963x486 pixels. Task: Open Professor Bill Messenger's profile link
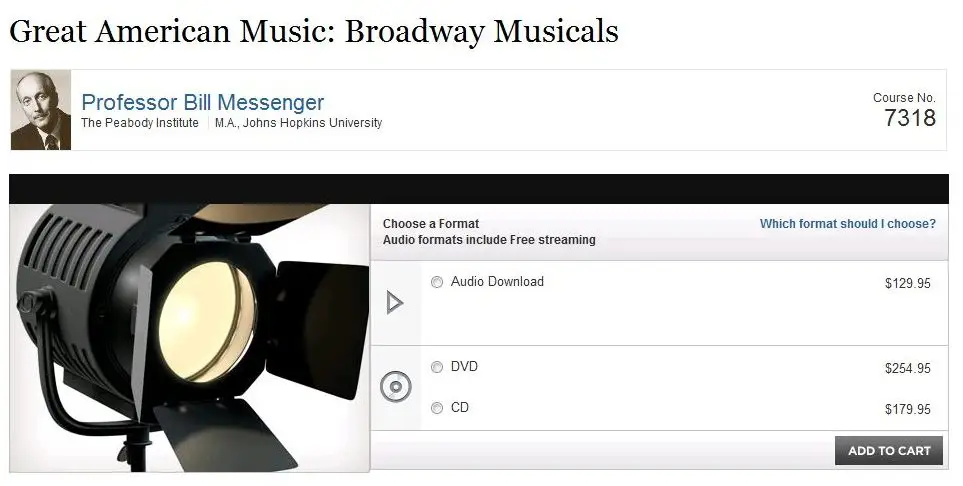click(x=203, y=102)
